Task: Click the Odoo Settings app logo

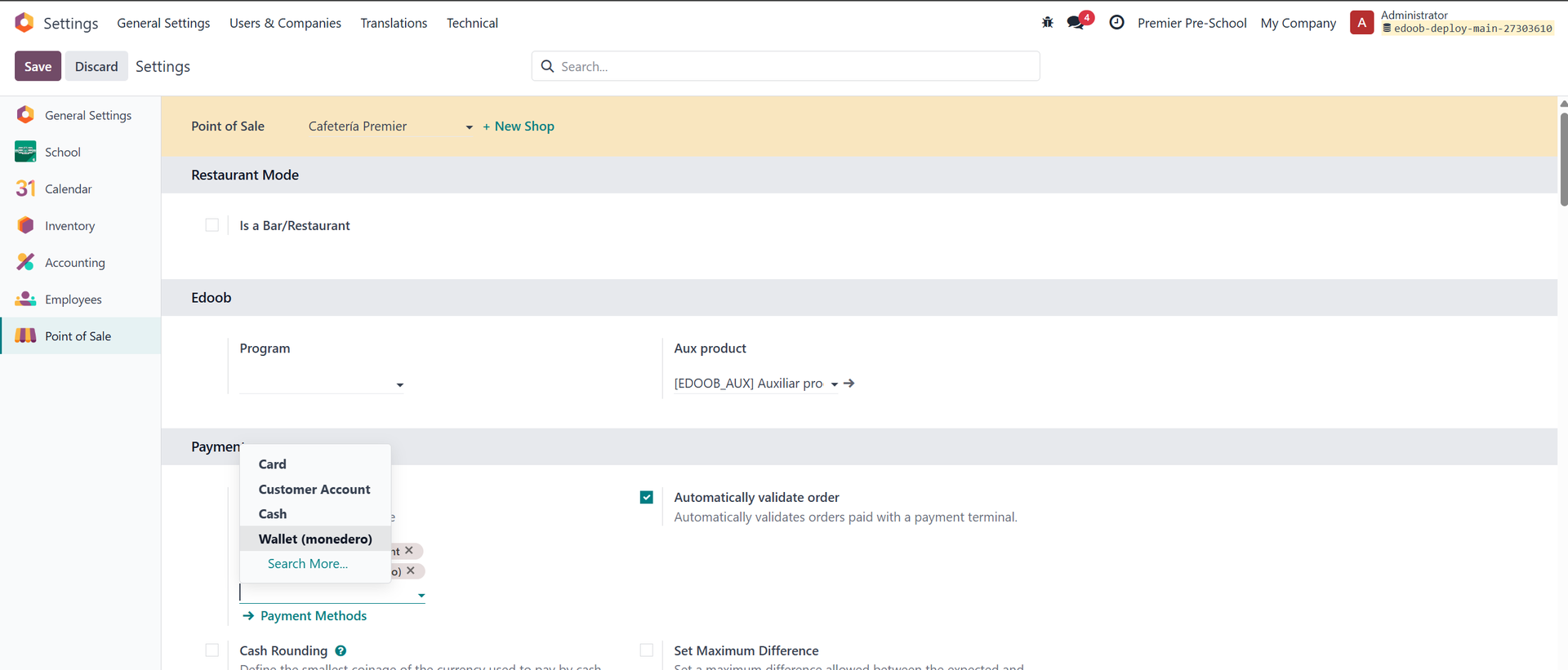Action: 24,23
